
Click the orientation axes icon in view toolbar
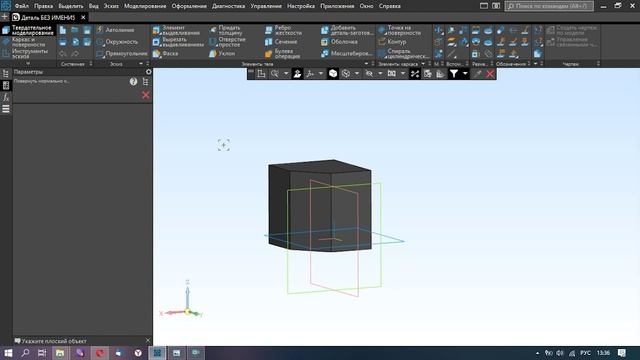click(310, 73)
